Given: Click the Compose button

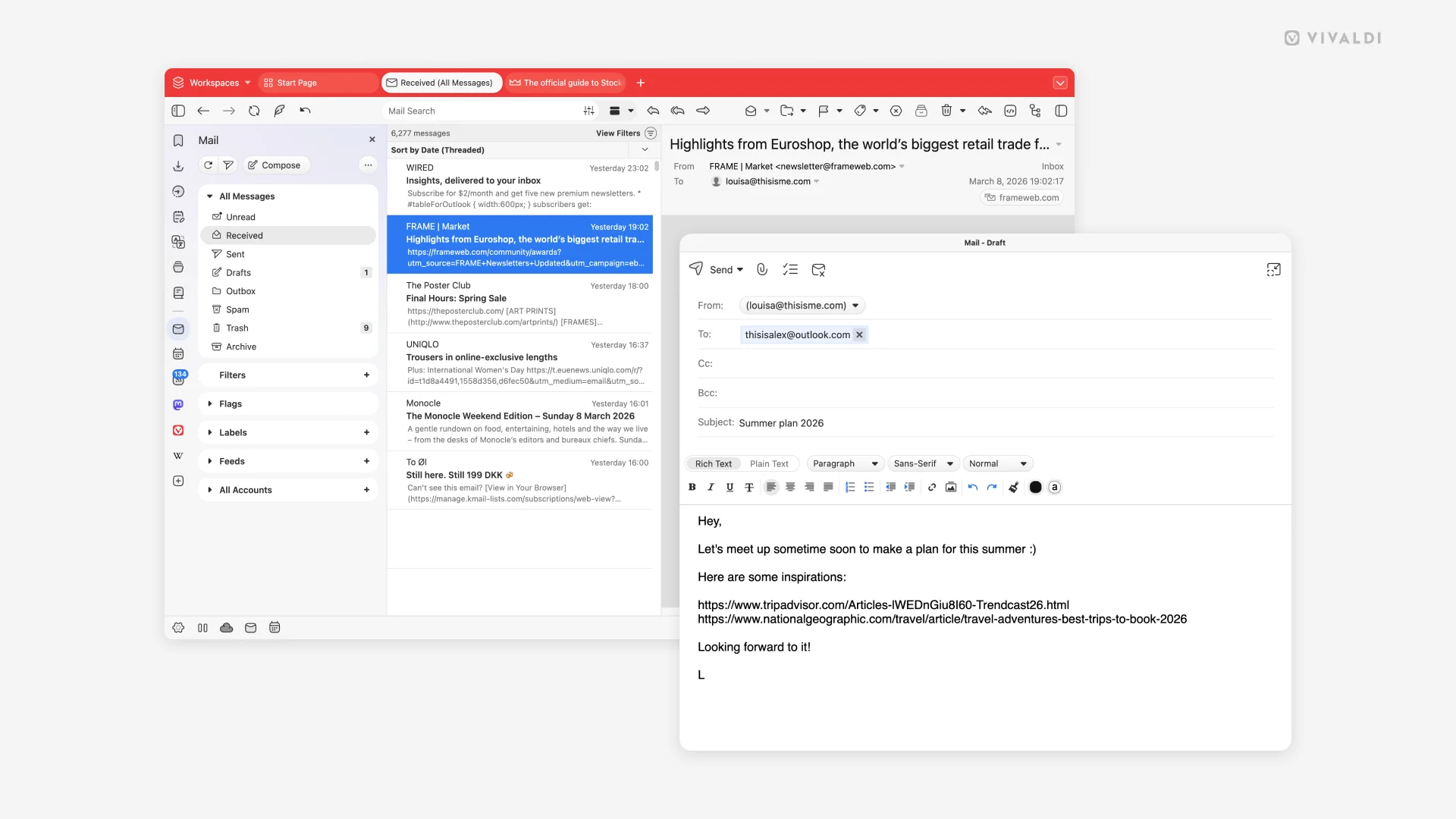Looking at the screenshot, I should 275,165.
